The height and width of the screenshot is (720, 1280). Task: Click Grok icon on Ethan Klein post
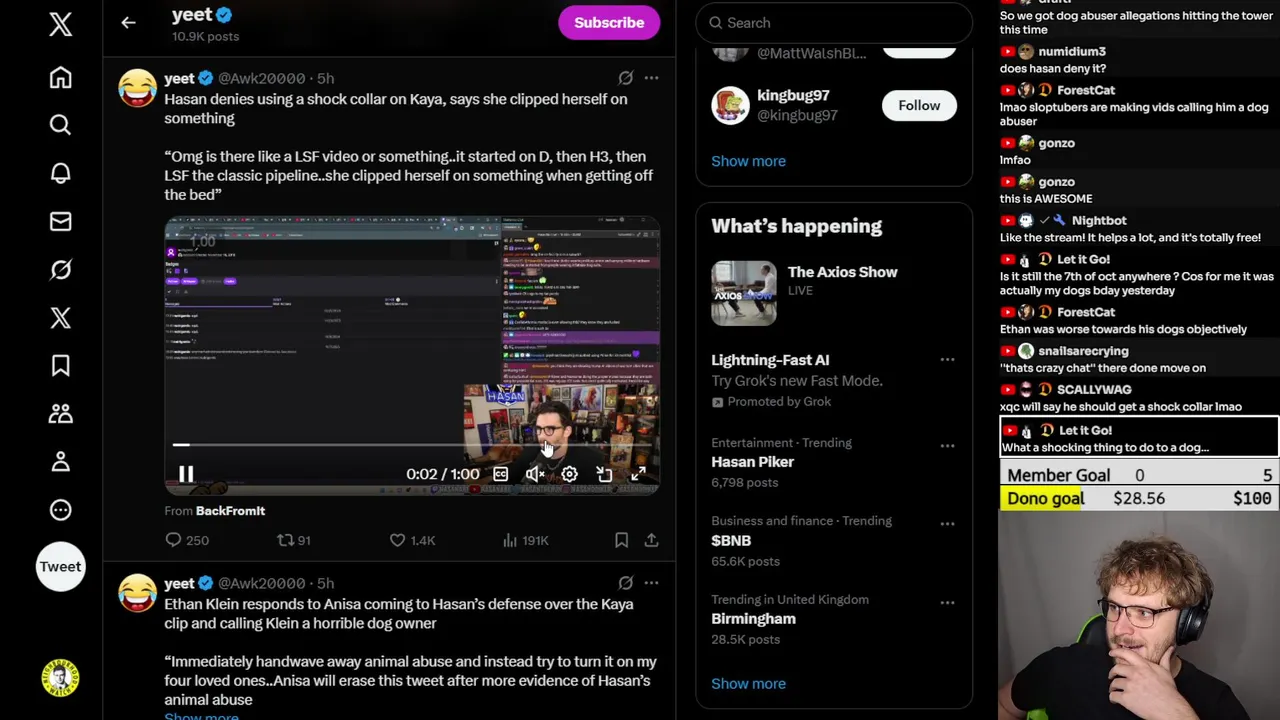click(625, 583)
